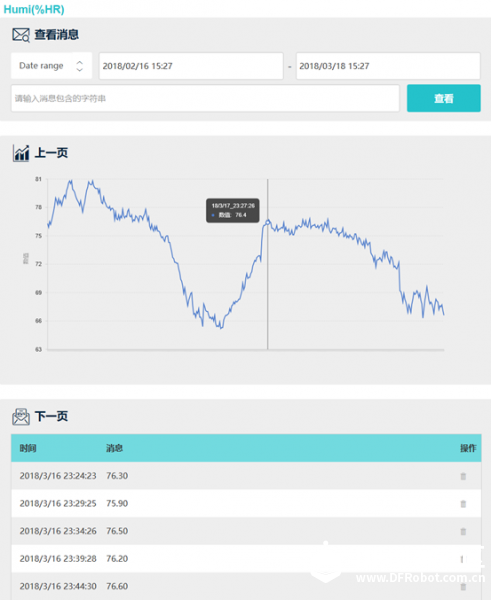Focus the message string search box
The width and height of the screenshot is (491, 600).
click(x=205, y=98)
